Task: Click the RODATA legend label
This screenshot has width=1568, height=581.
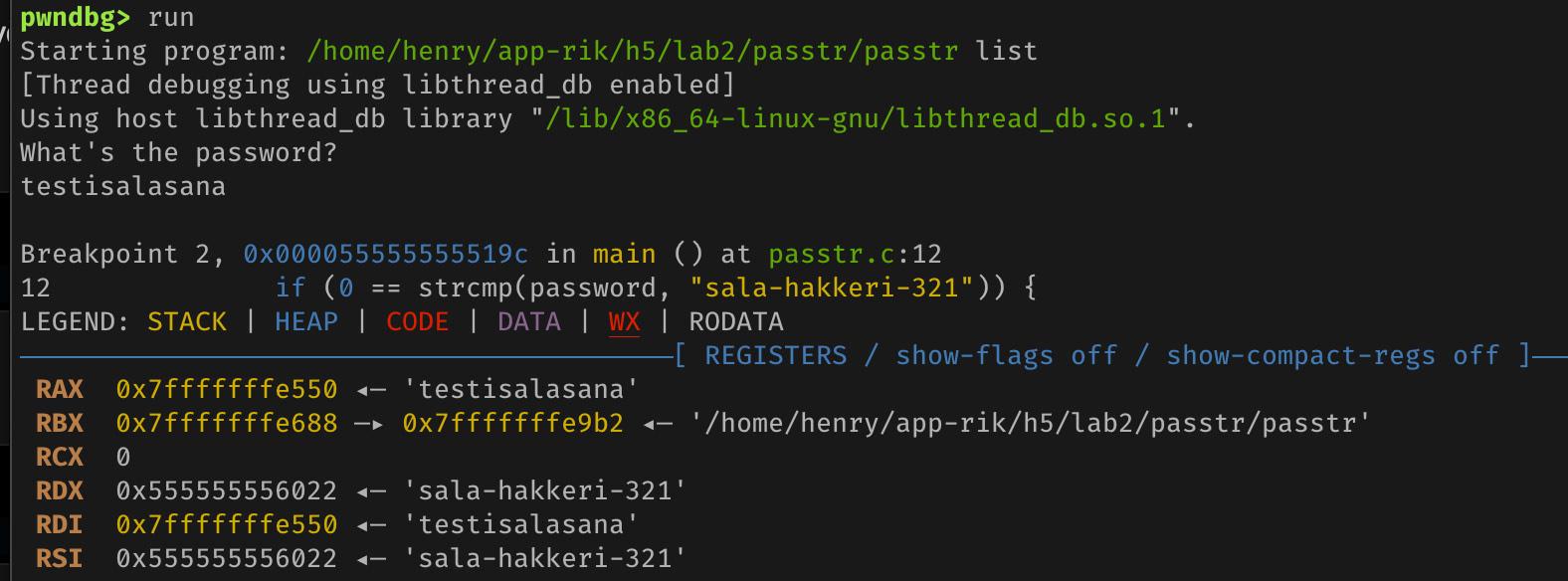Action: (736, 322)
